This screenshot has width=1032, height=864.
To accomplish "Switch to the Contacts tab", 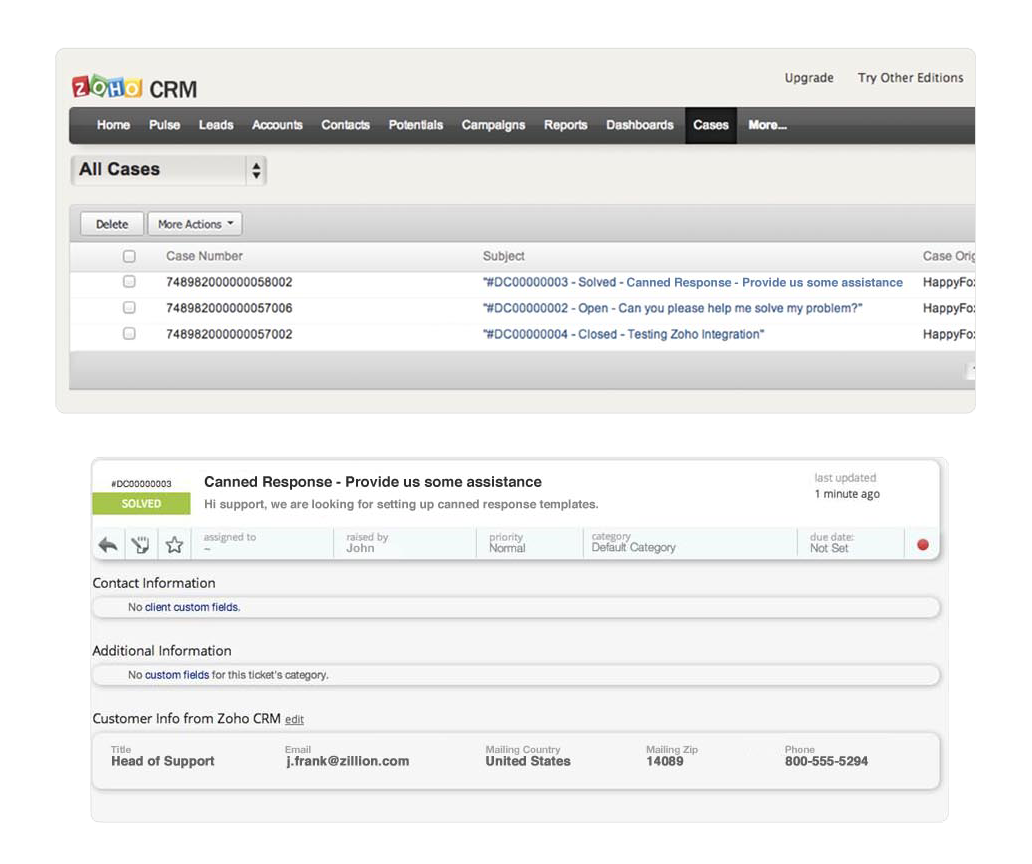I will [x=346, y=125].
